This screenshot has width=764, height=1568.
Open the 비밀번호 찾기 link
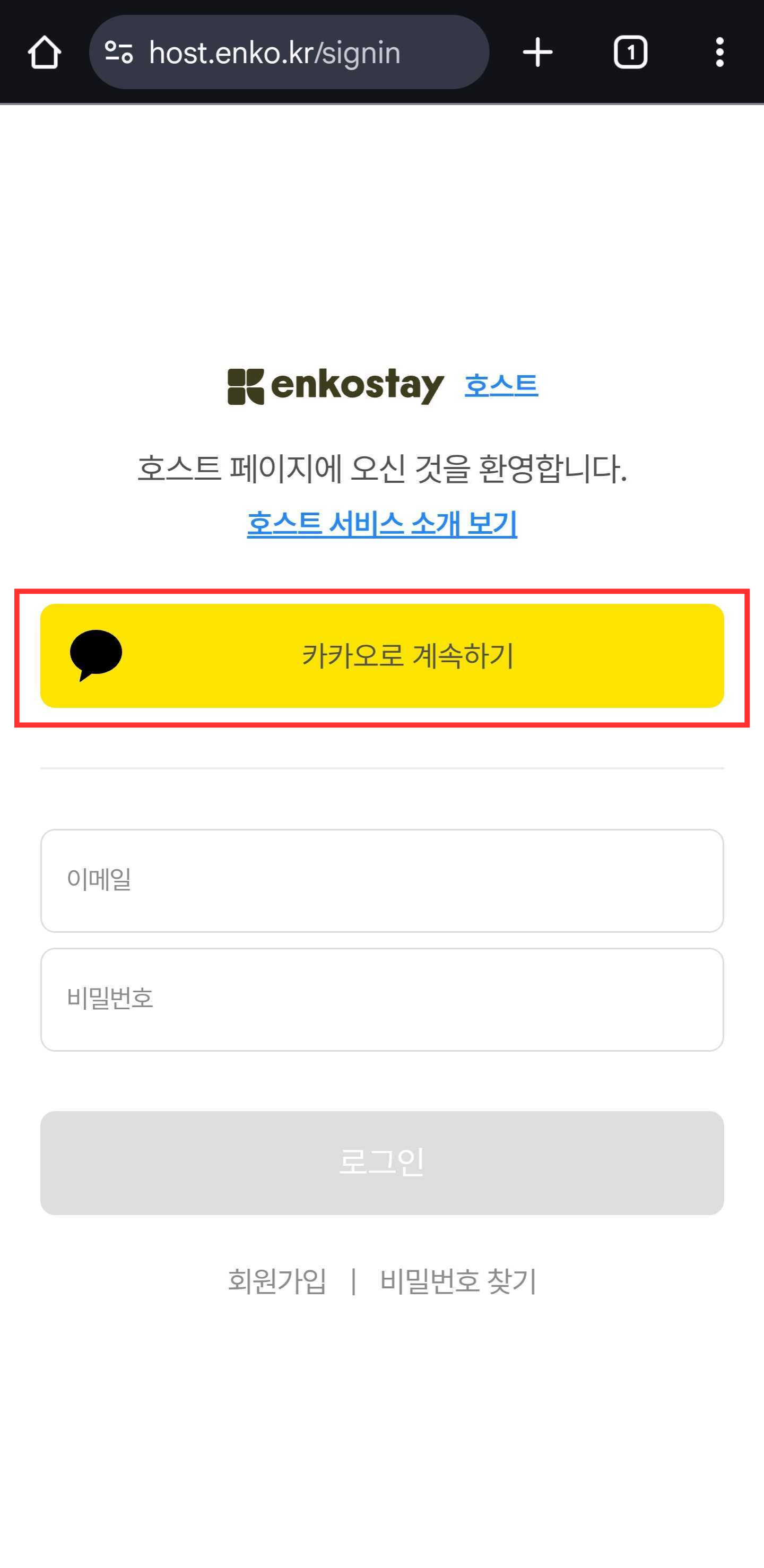458,1281
